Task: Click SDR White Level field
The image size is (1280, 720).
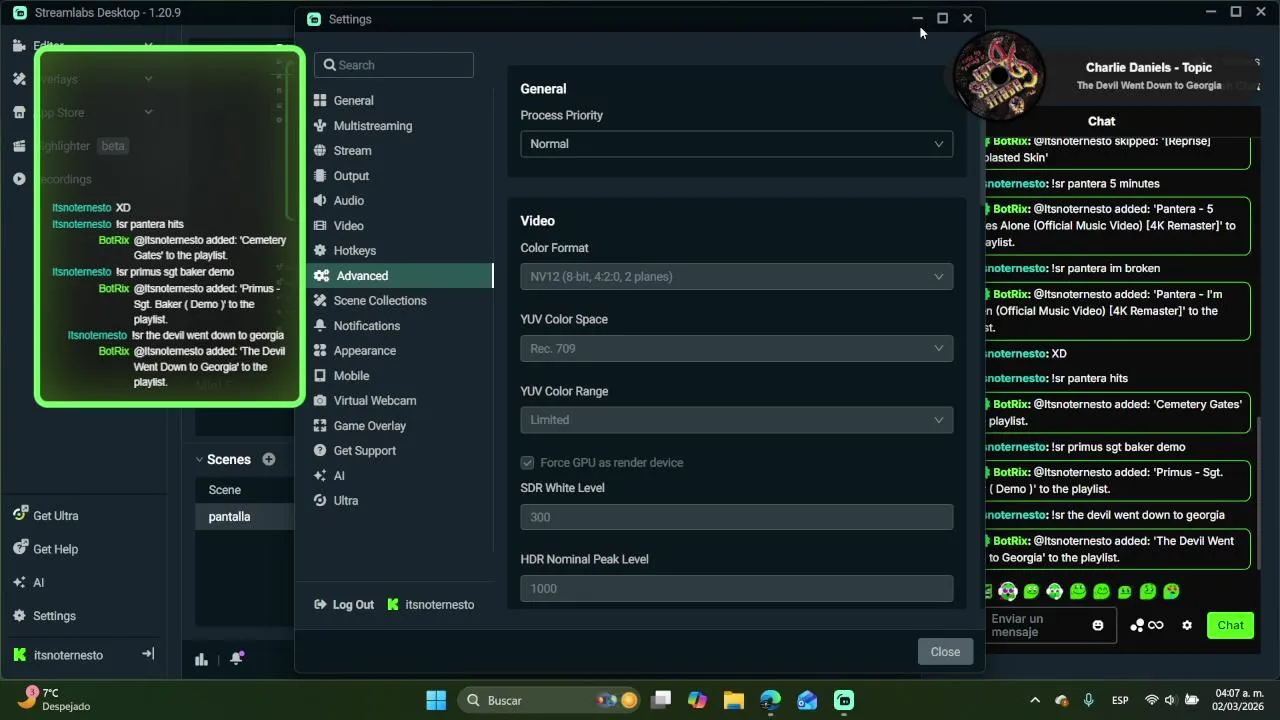Action: tap(736, 517)
